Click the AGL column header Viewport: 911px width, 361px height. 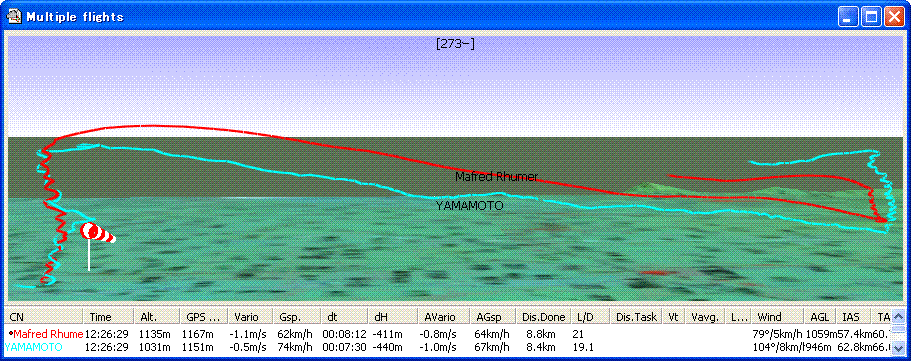pyautogui.click(x=820, y=317)
